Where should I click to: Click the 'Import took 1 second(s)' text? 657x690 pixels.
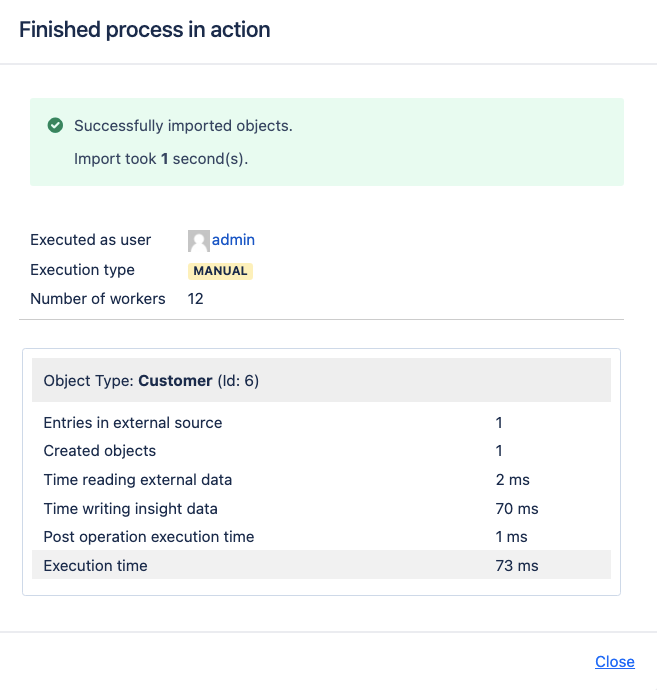click(160, 158)
